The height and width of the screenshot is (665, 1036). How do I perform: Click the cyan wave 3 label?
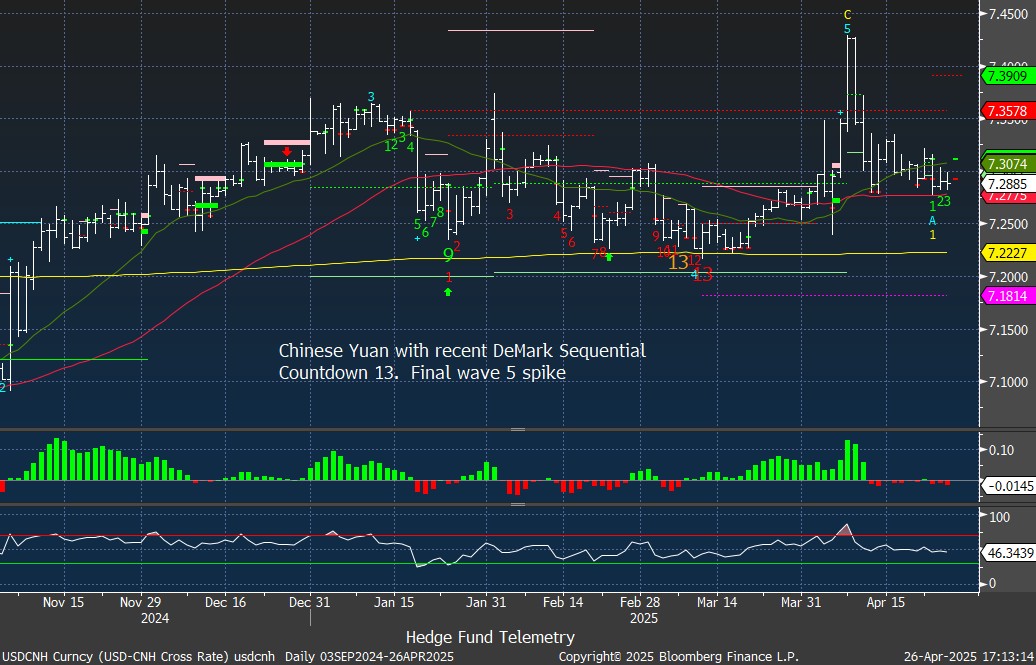point(371,97)
